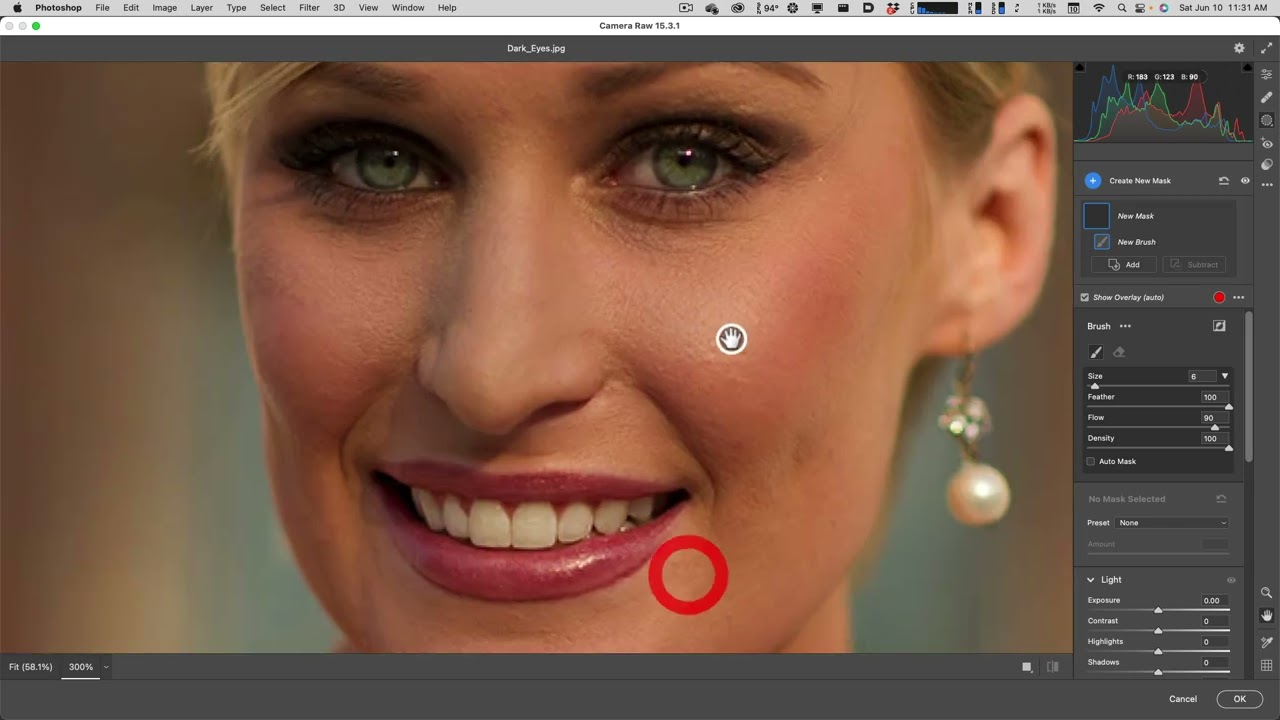The height and width of the screenshot is (720, 1280).
Task: Open the Filter menu
Action: tap(309, 8)
